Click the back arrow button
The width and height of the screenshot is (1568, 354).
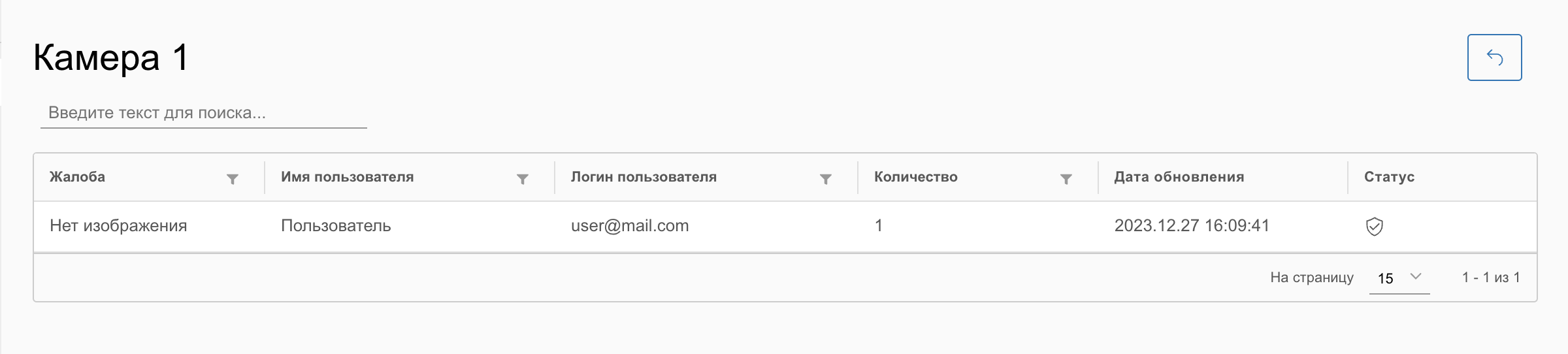[1494, 57]
